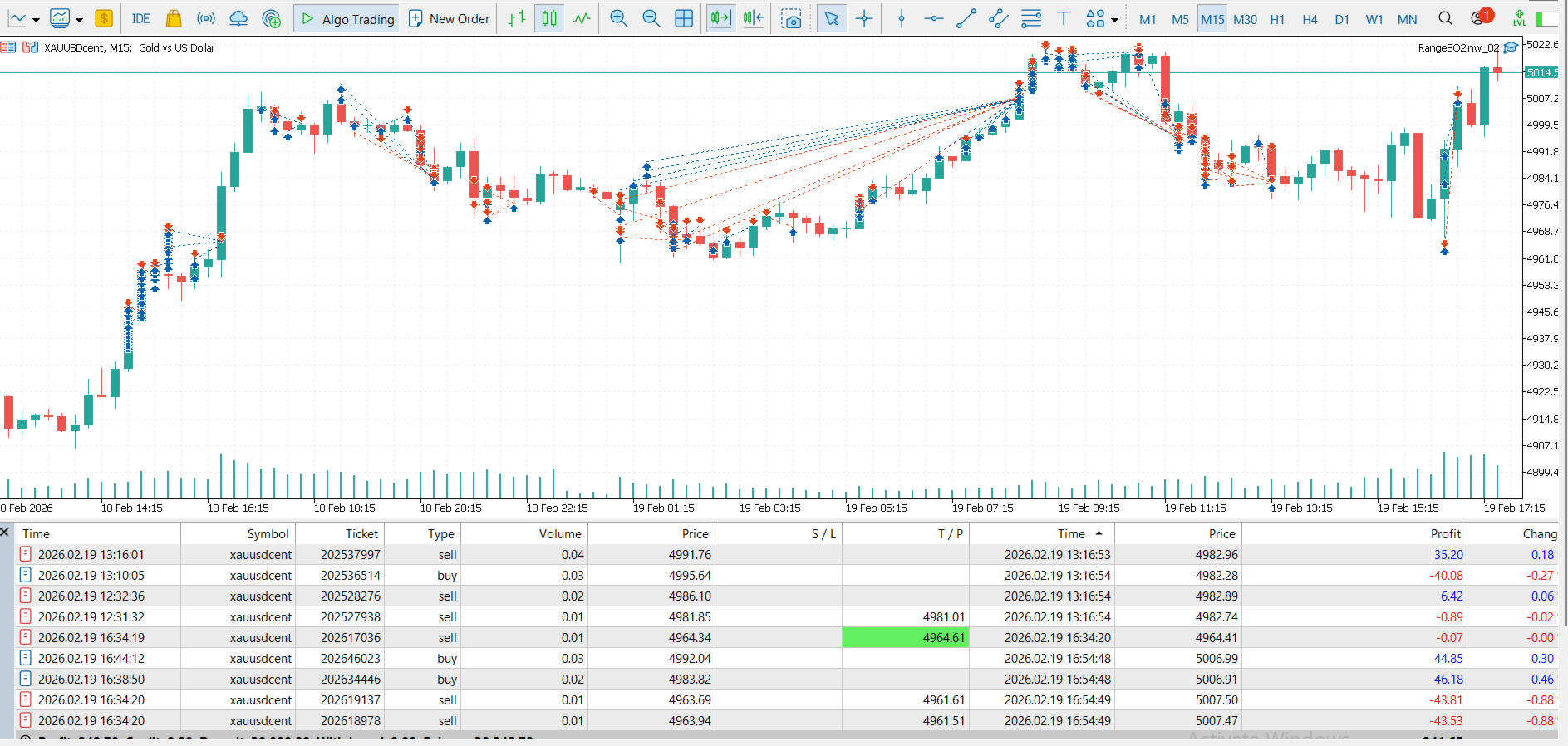
Task: Click the zoom out magnifier icon
Action: point(651,18)
